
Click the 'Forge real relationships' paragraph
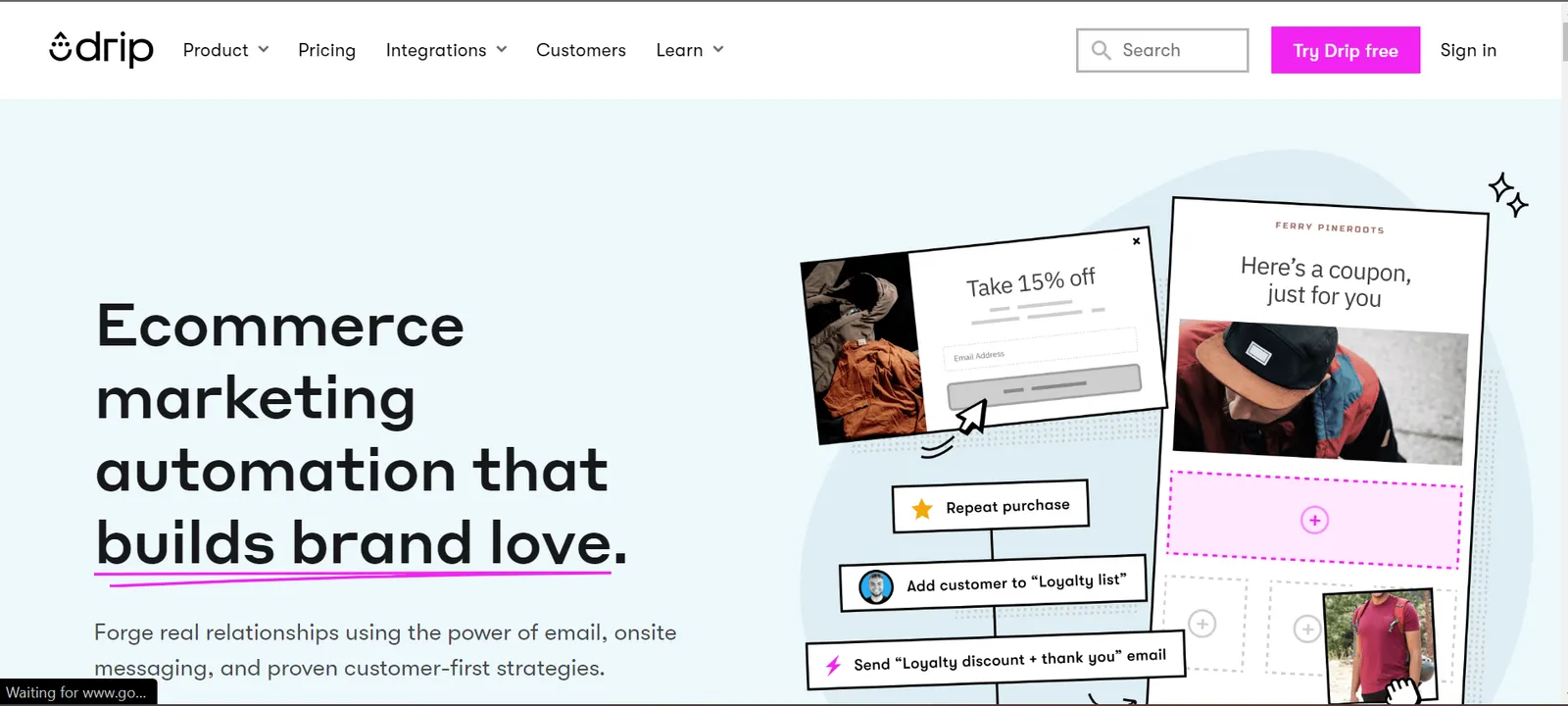pyautogui.click(x=385, y=650)
